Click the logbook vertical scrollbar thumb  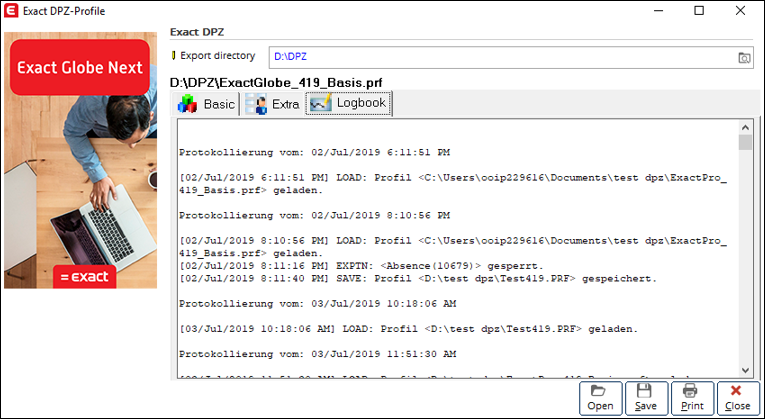click(745, 142)
